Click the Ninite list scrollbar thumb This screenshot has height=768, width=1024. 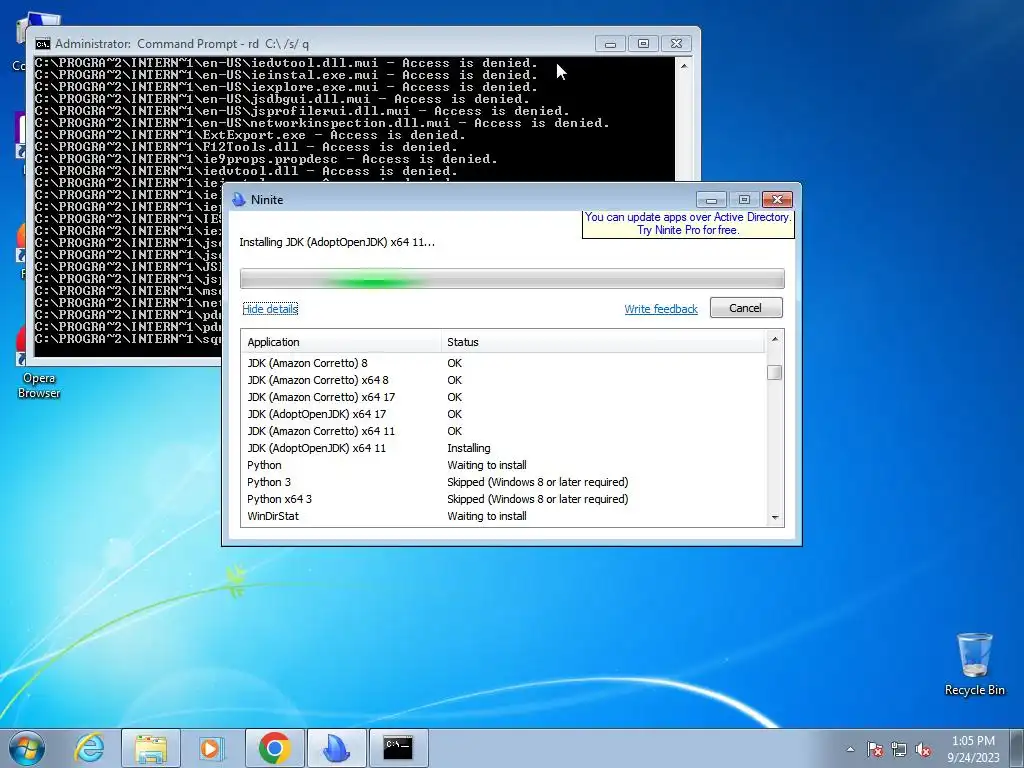tap(775, 372)
